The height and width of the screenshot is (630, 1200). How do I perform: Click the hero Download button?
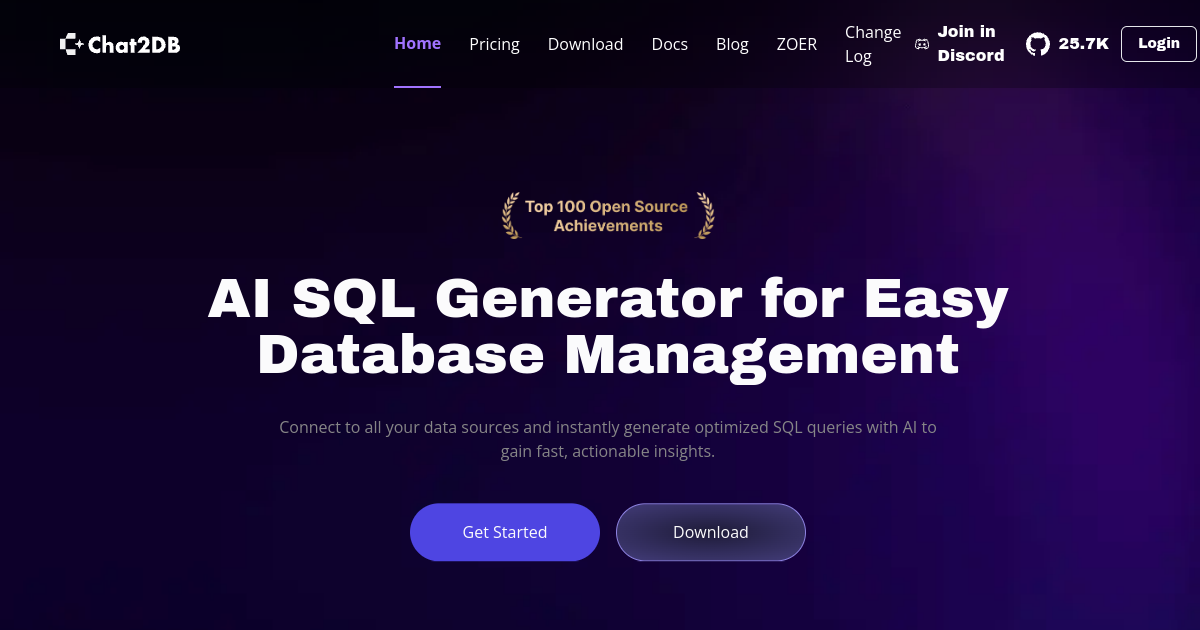pos(711,532)
